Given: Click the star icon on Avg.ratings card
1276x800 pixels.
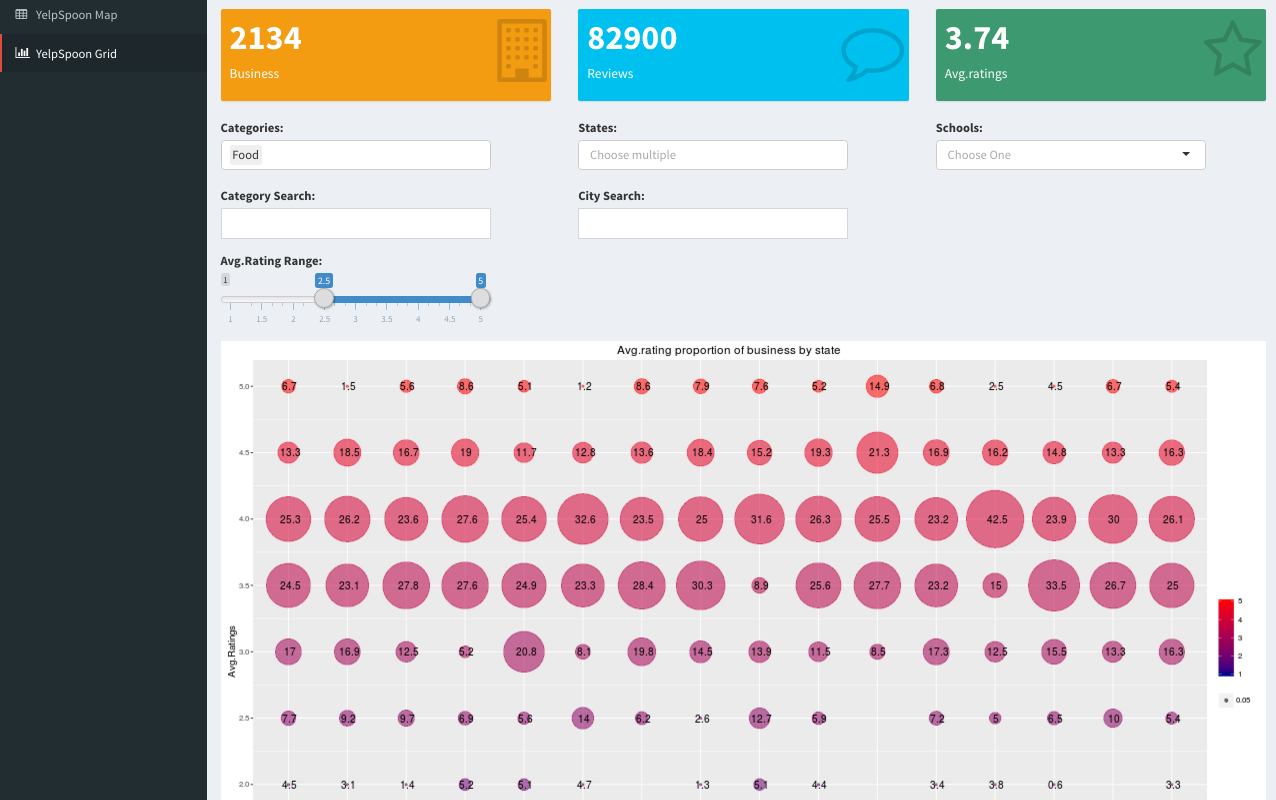Looking at the screenshot, I should point(1232,49).
